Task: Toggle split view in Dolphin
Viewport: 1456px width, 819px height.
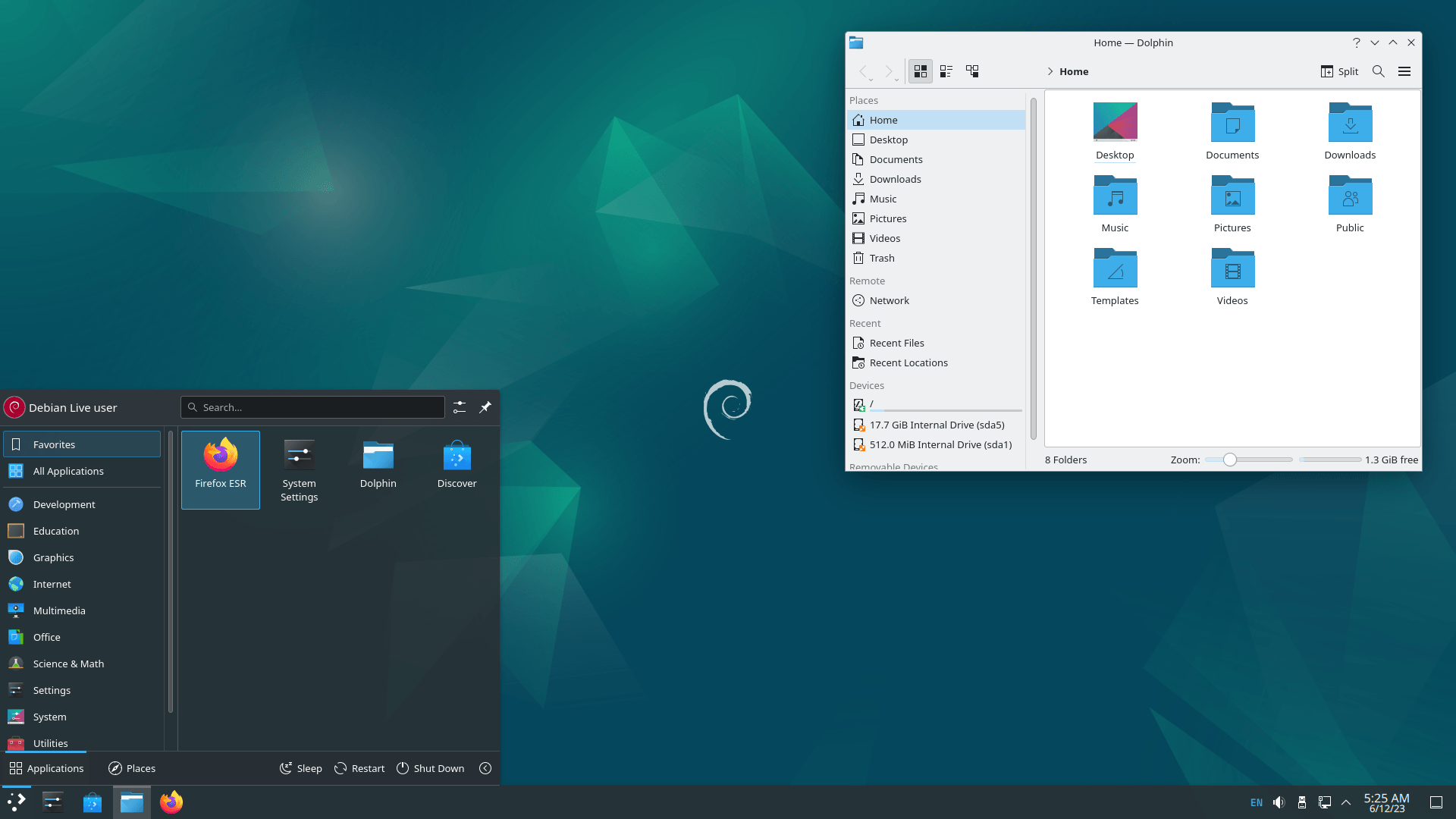Action: 1338,71
